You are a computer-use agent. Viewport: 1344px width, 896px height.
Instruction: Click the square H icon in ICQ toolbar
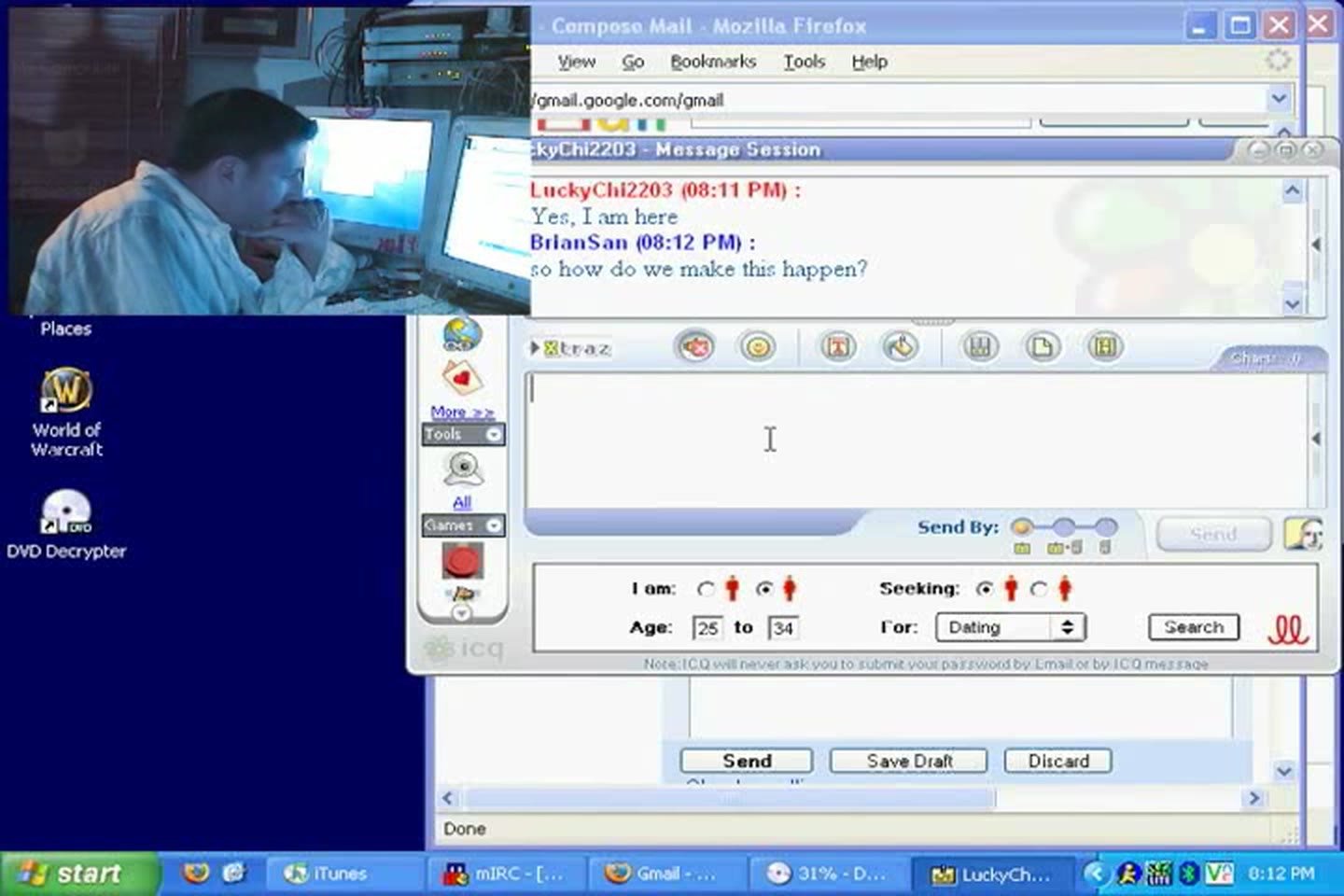[1105, 347]
